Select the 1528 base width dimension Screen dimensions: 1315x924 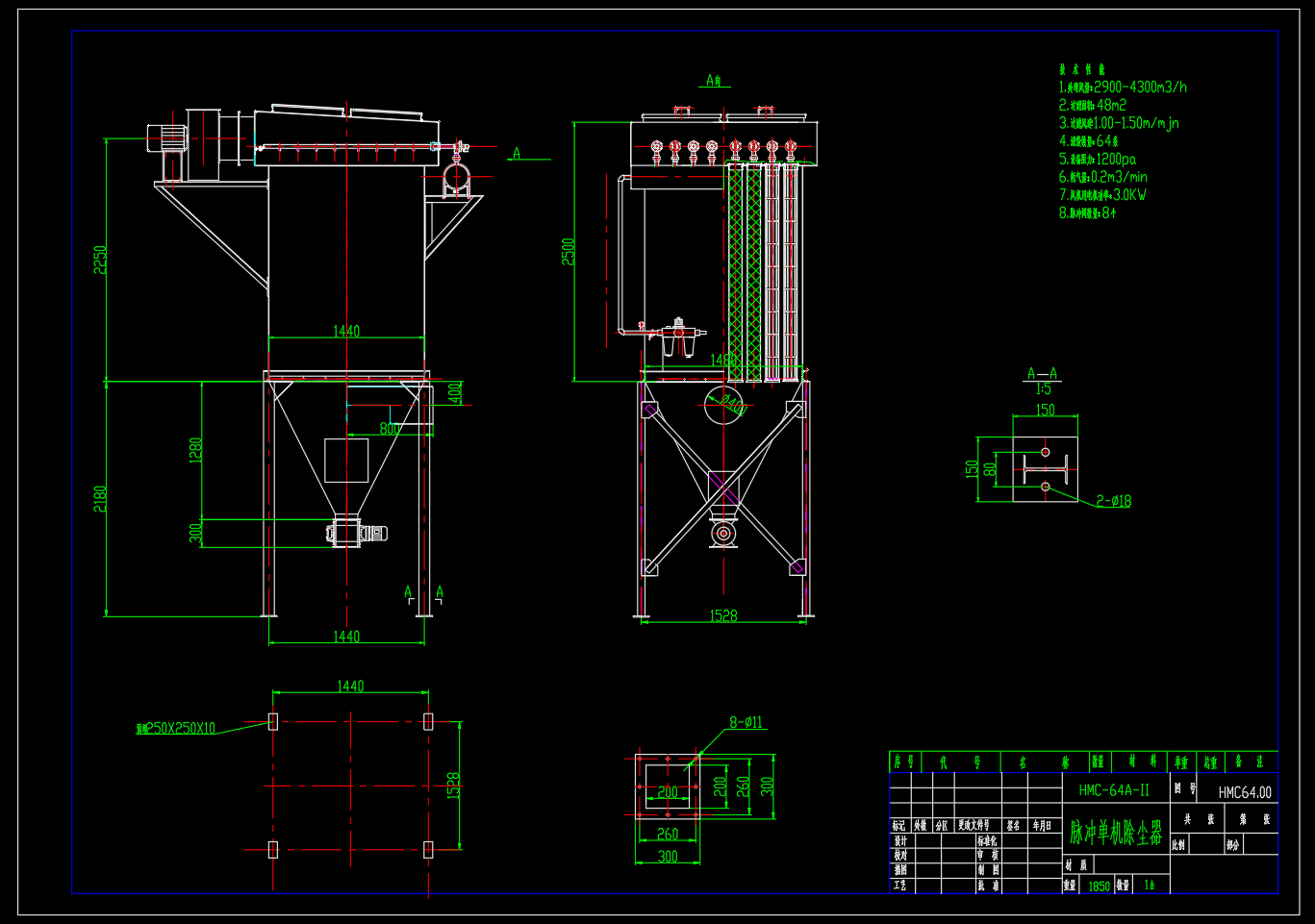pos(723,615)
